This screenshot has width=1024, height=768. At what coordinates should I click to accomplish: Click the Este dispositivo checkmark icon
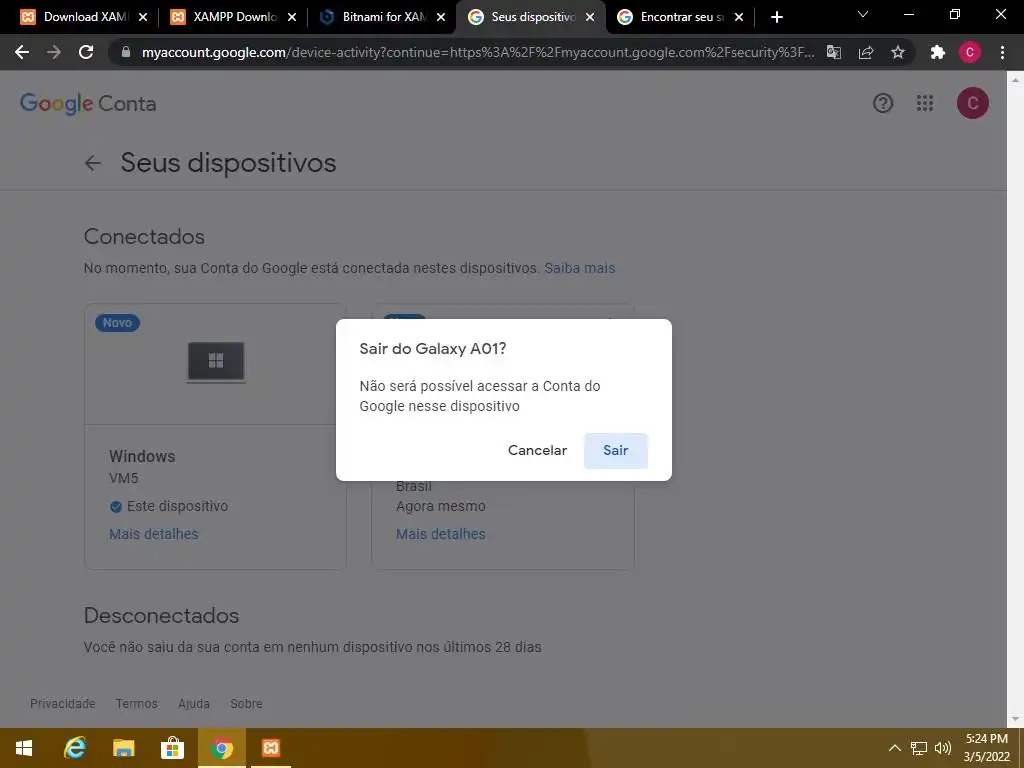(x=116, y=507)
